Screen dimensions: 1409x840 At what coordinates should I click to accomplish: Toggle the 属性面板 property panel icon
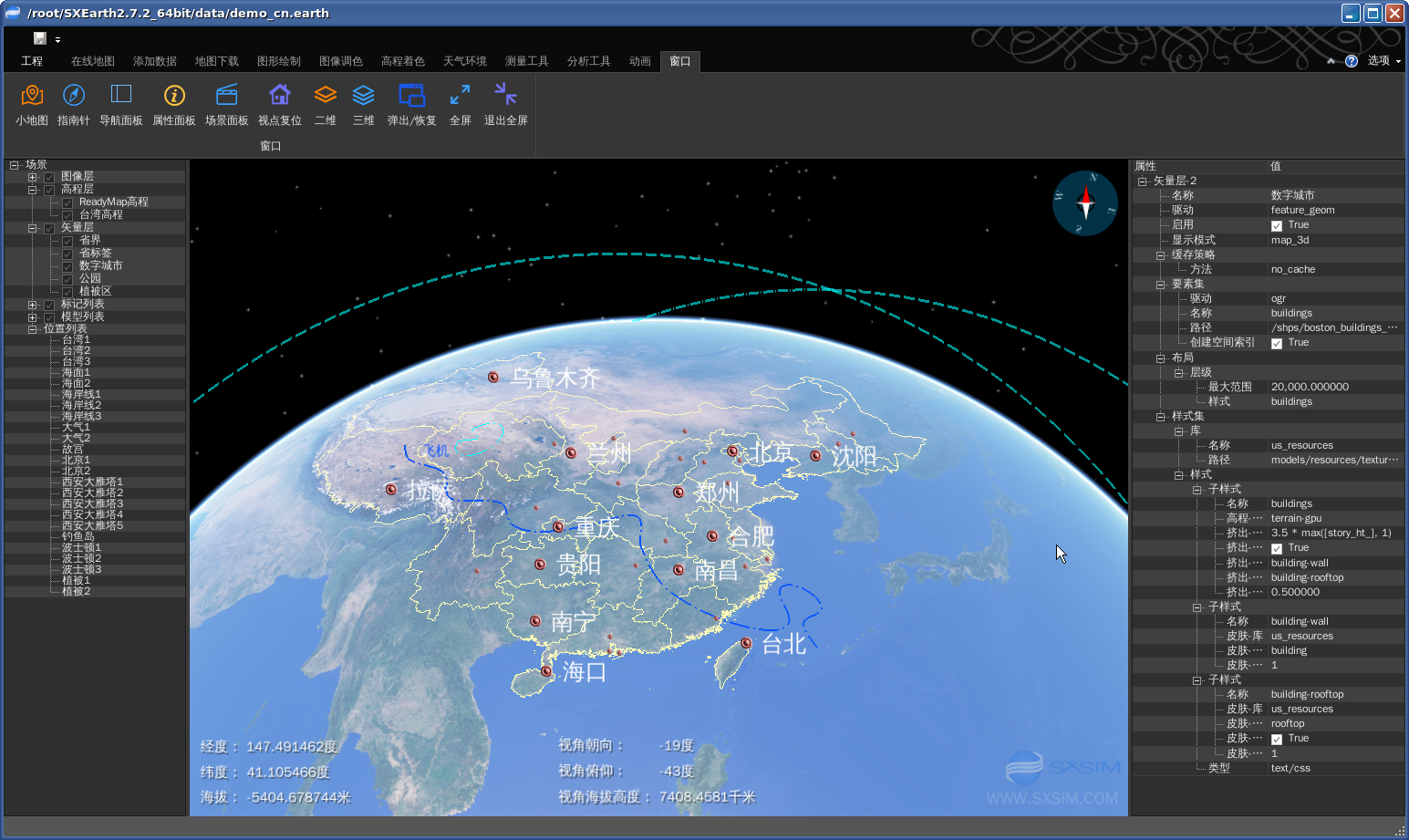click(174, 95)
